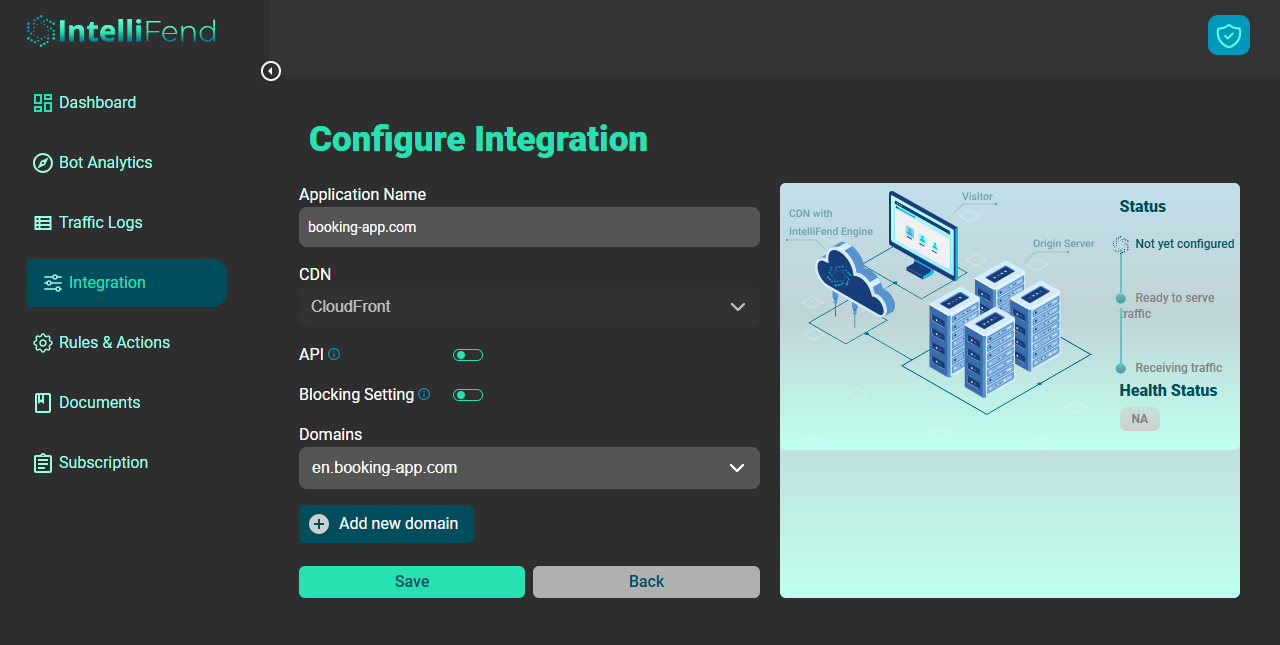Click the Save button
The image size is (1280, 645).
(412, 582)
